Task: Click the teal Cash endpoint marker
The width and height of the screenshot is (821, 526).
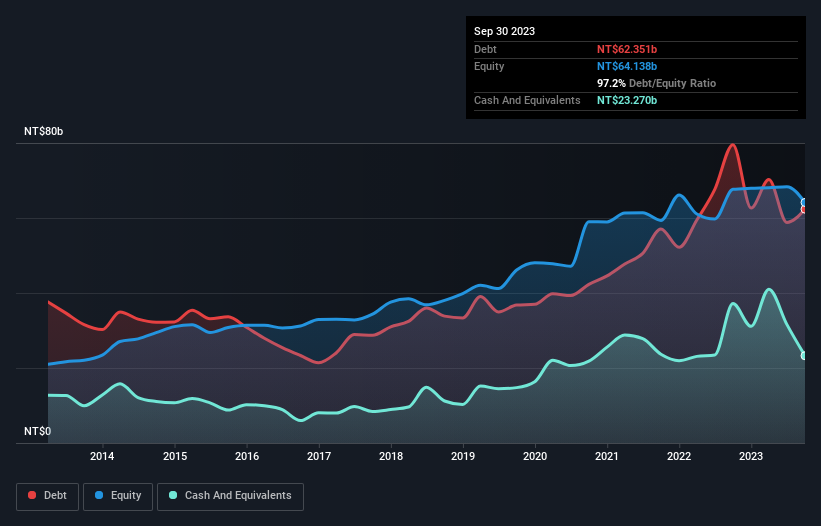Action: tap(805, 356)
